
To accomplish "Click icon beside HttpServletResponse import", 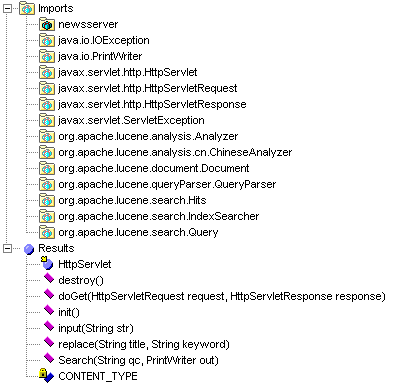I will 47,104.
